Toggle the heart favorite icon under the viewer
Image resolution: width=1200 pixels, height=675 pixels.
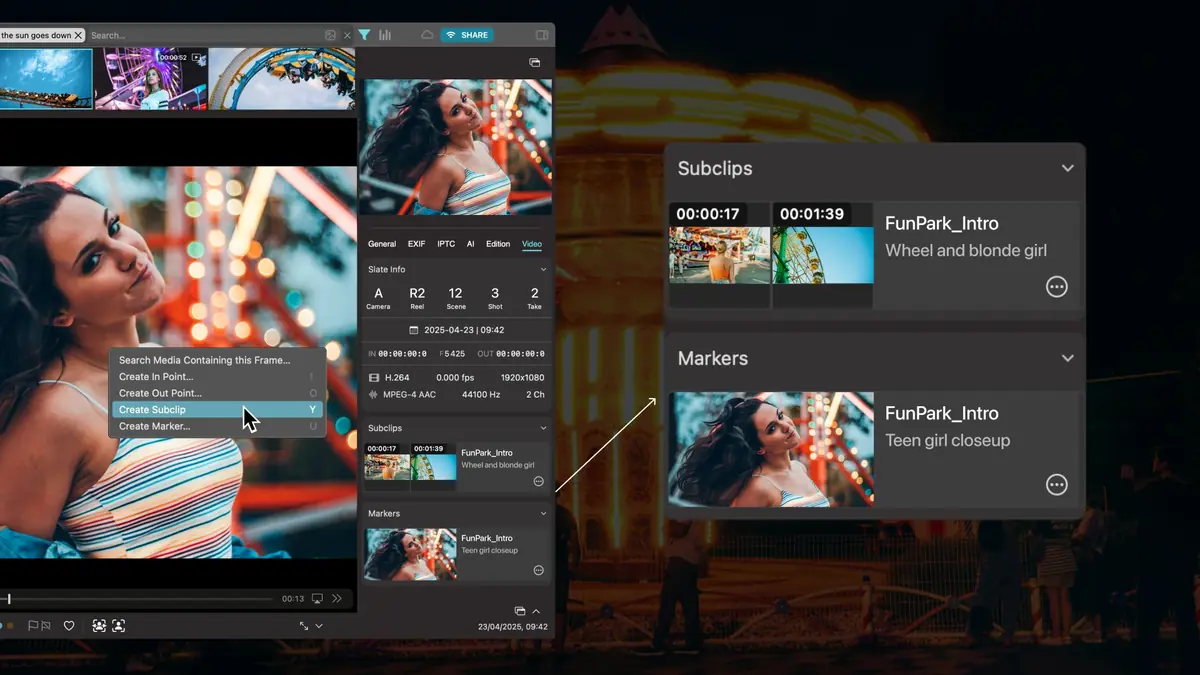click(x=69, y=625)
